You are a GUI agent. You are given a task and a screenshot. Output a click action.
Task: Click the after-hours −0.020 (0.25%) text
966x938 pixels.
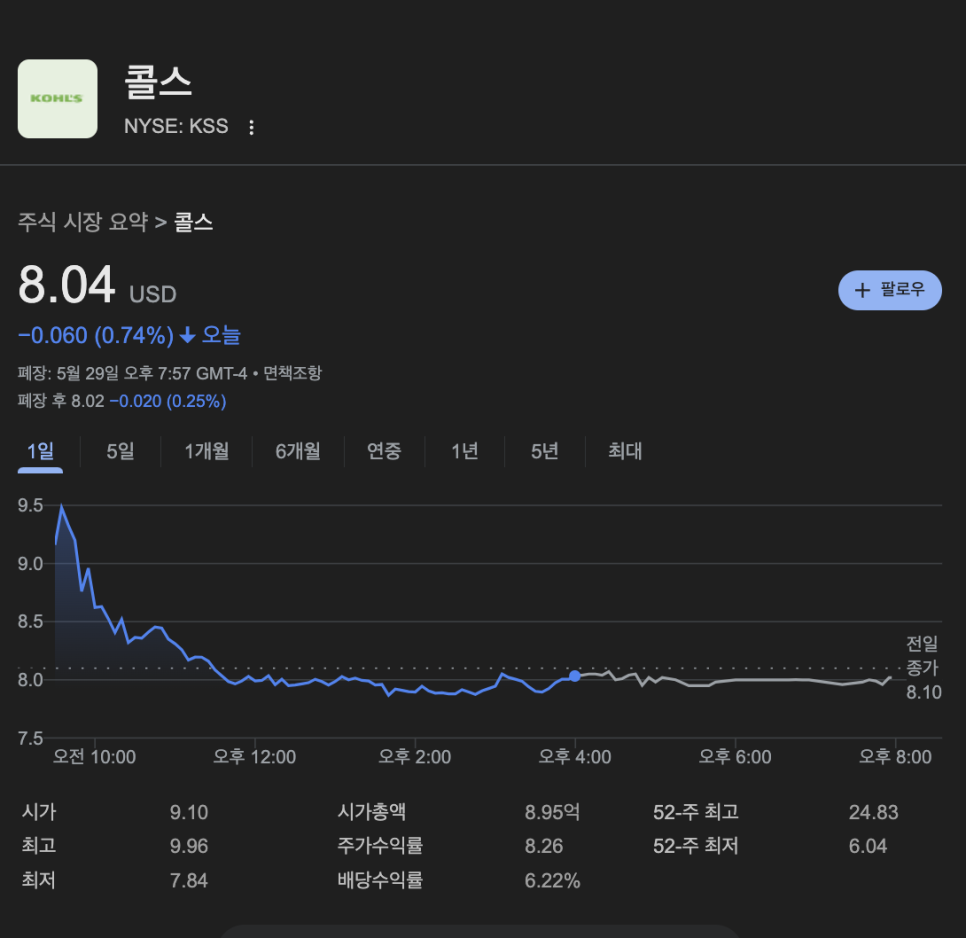point(168,401)
